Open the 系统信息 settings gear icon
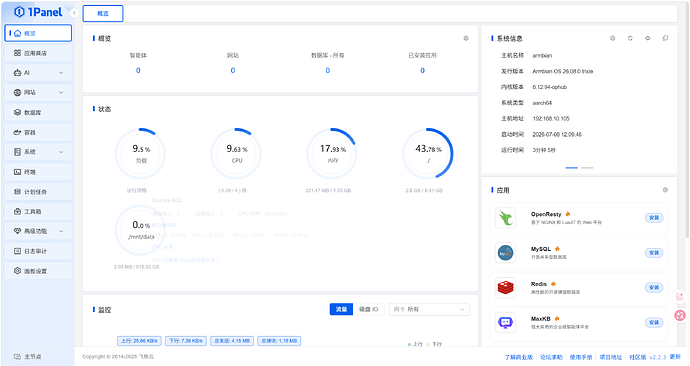690x366 pixels. pos(613,38)
